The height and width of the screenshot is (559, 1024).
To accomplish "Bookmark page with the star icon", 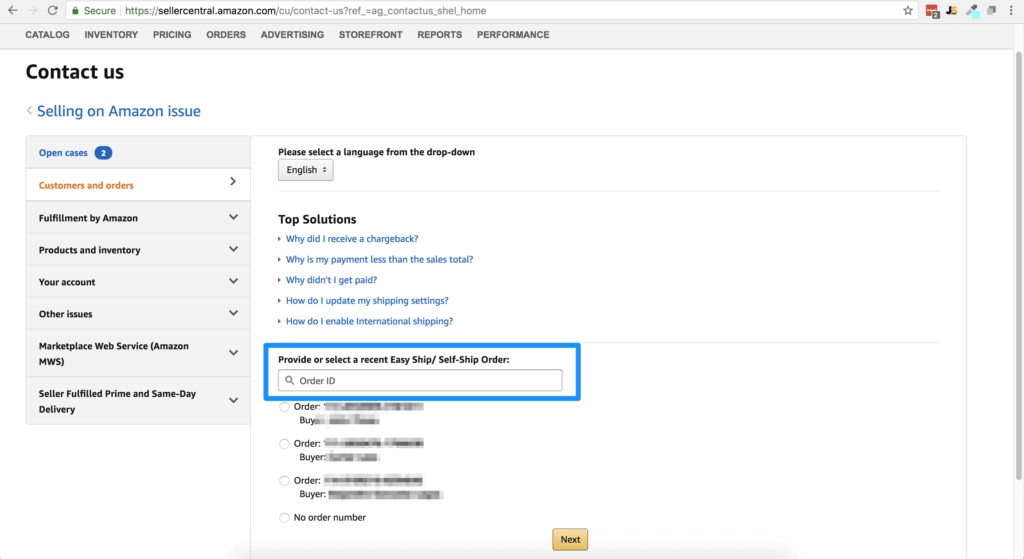I will click(x=908, y=10).
